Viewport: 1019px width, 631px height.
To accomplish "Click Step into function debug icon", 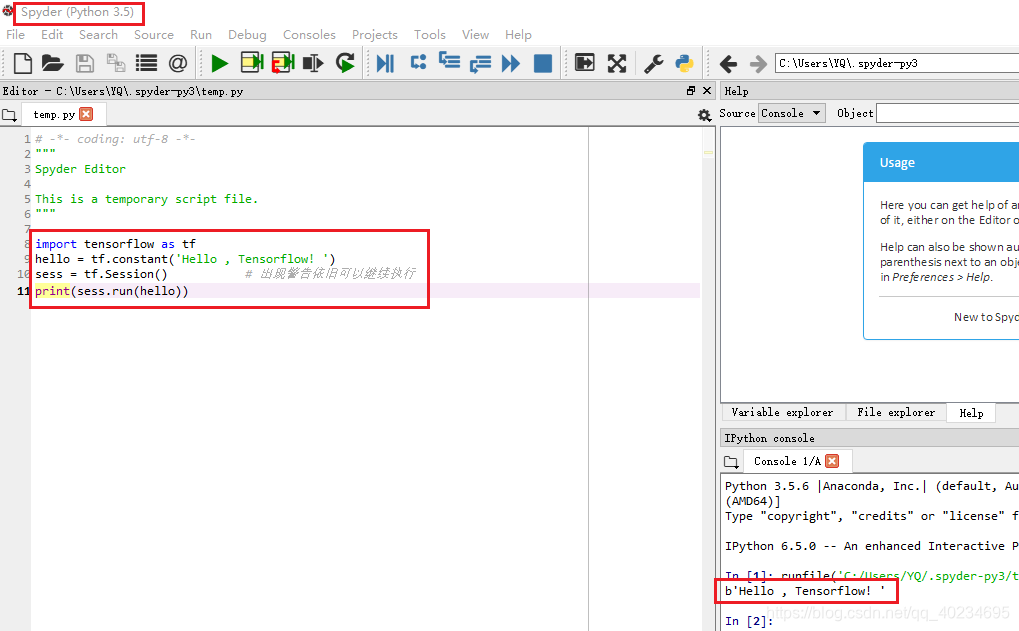I will 449,61.
